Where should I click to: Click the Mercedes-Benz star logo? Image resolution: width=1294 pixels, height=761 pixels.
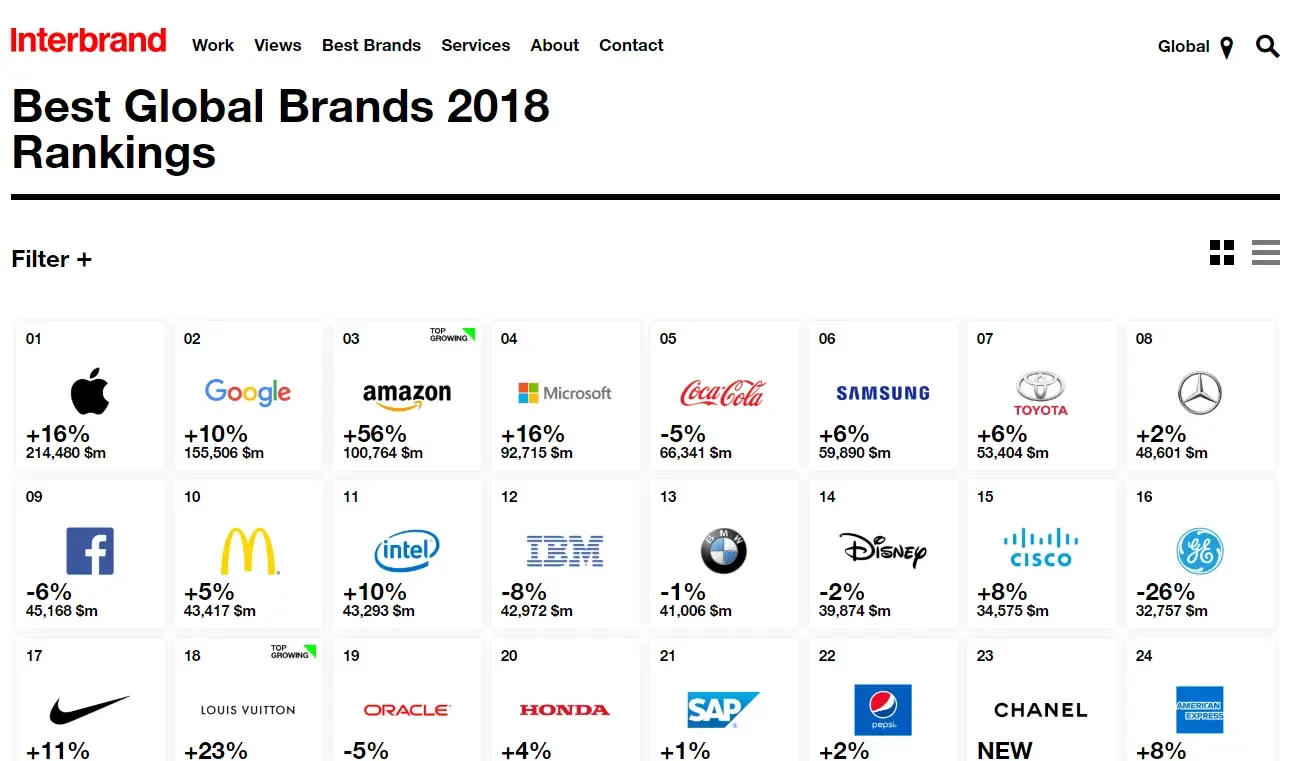click(x=1200, y=392)
